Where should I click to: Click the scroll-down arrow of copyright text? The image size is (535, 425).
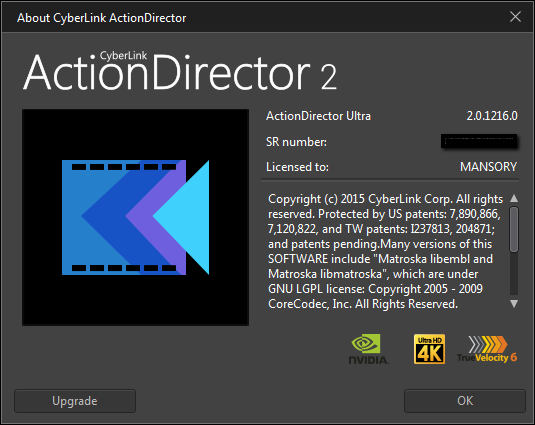pos(514,303)
